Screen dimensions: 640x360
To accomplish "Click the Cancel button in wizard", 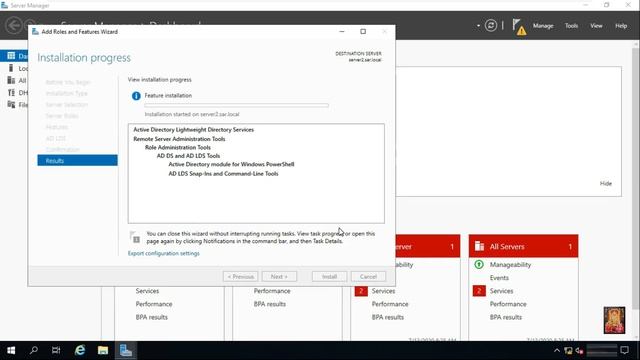I will click(368, 277).
